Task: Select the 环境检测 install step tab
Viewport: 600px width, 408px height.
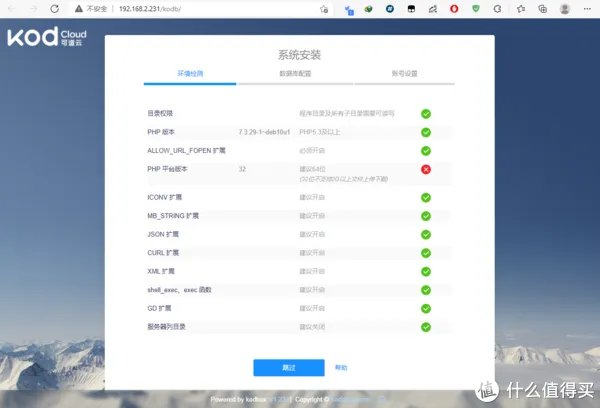Action: (190, 73)
